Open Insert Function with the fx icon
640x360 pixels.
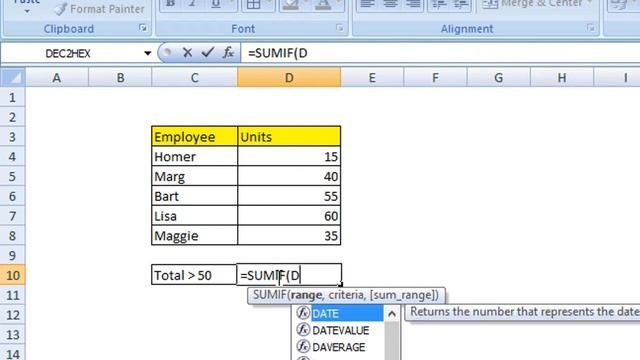(x=229, y=53)
